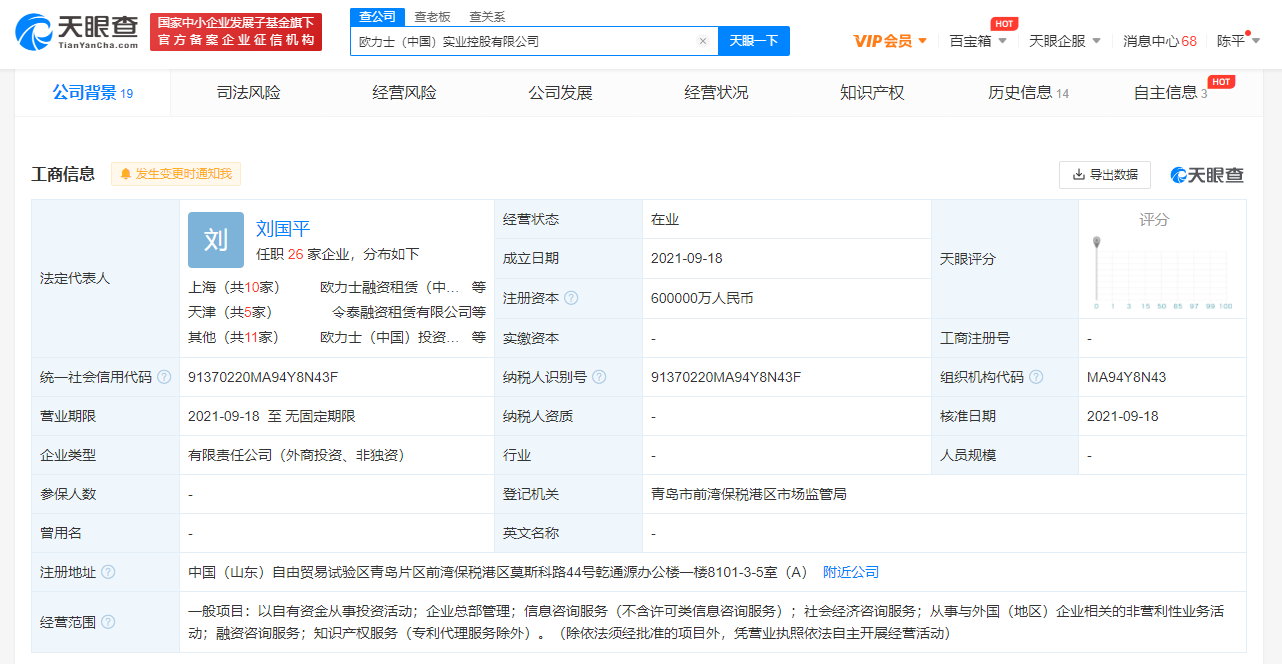
Task: Open the 附近公司 nearby companies link
Action: tap(850, 572)
